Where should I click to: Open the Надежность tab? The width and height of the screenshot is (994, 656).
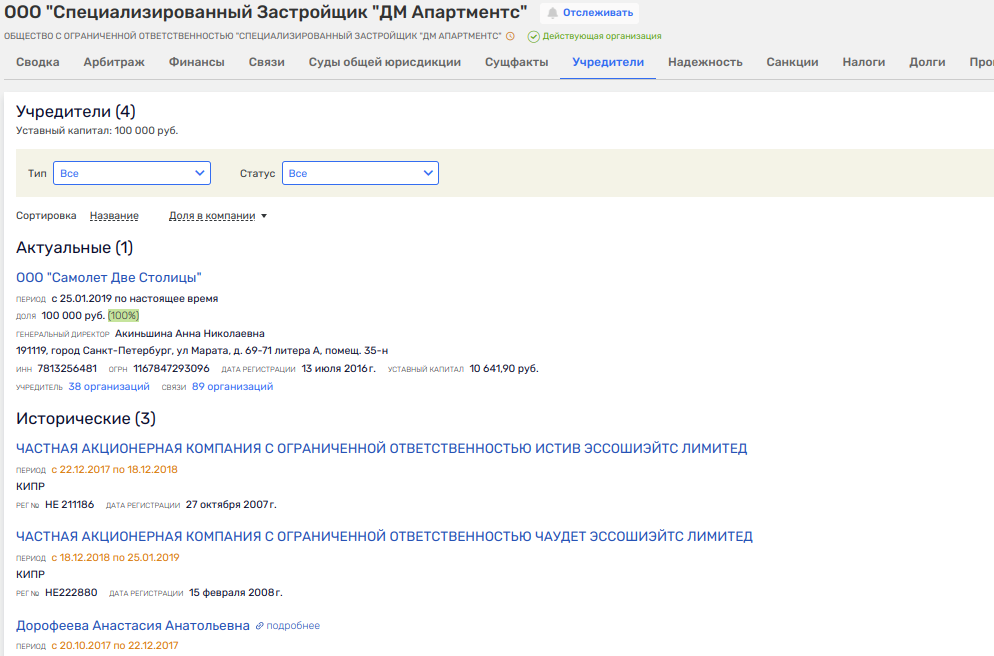(705, 62)
